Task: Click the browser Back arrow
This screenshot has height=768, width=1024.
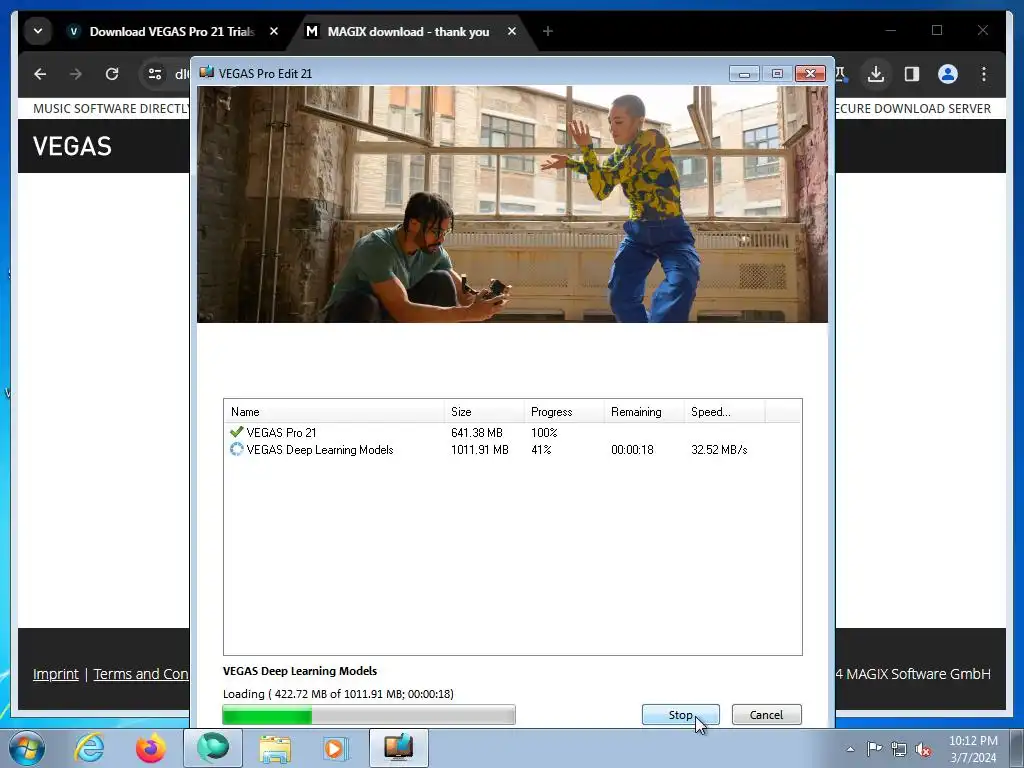Action: pyautogui.click(x=40, y=74)
